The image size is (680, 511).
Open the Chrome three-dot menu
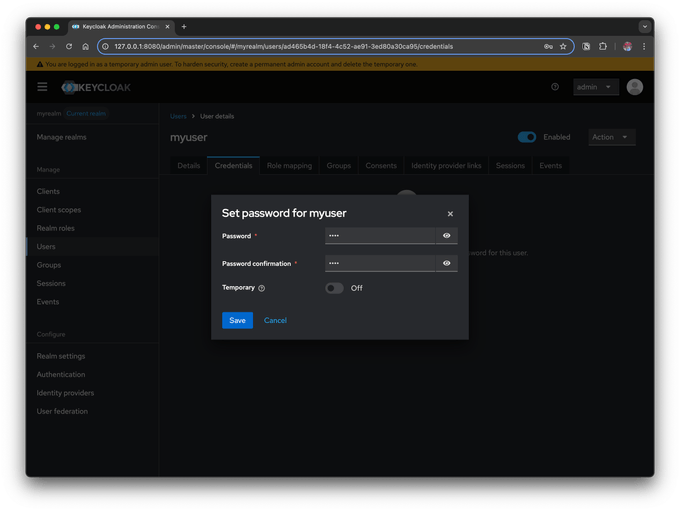coord(644,46)
